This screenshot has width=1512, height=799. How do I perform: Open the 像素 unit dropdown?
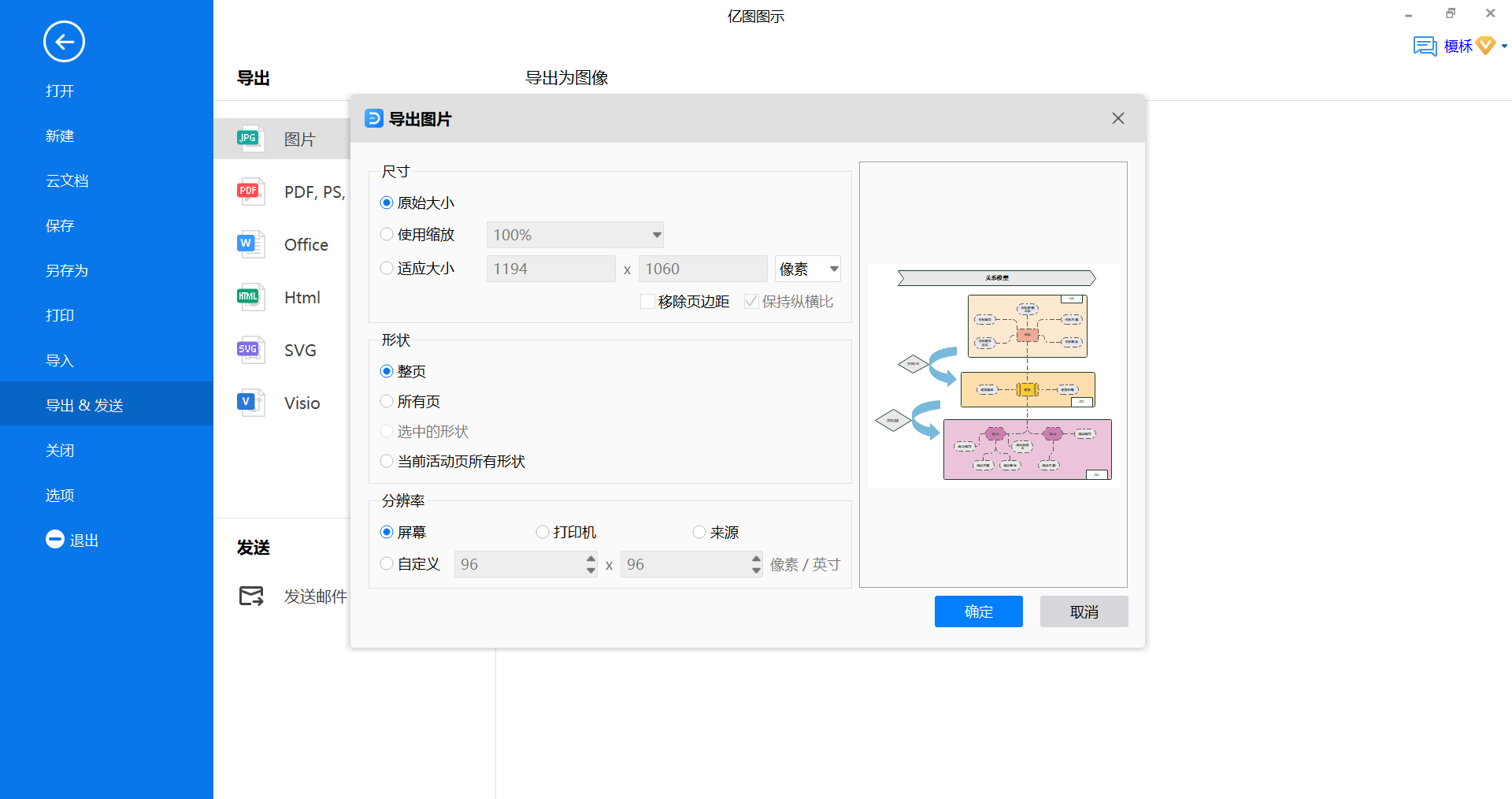pyautogui.click(x=808, y=269)
